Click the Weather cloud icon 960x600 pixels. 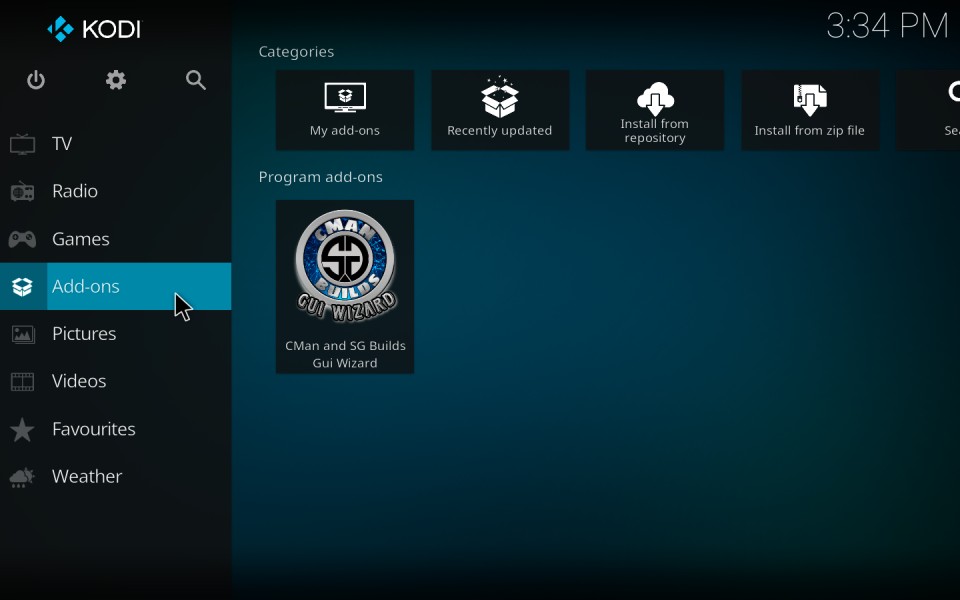(x=23, y=477)
